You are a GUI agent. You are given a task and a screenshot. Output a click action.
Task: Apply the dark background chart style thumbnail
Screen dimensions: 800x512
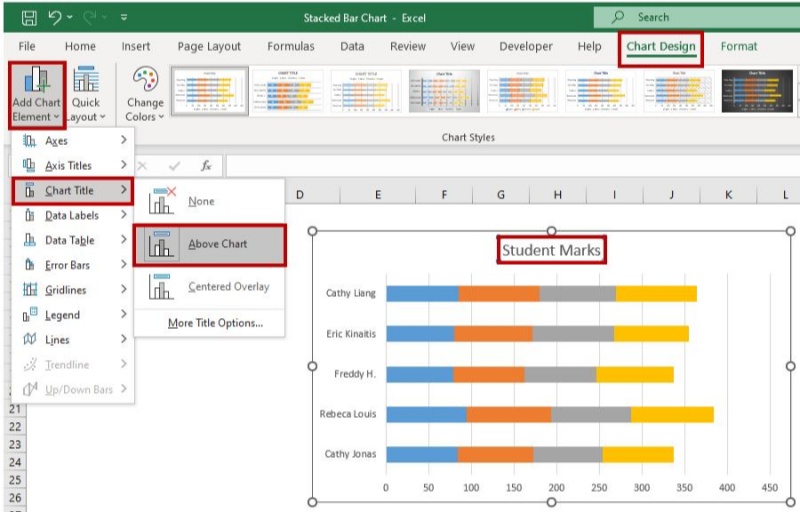[x=758, y=91]
